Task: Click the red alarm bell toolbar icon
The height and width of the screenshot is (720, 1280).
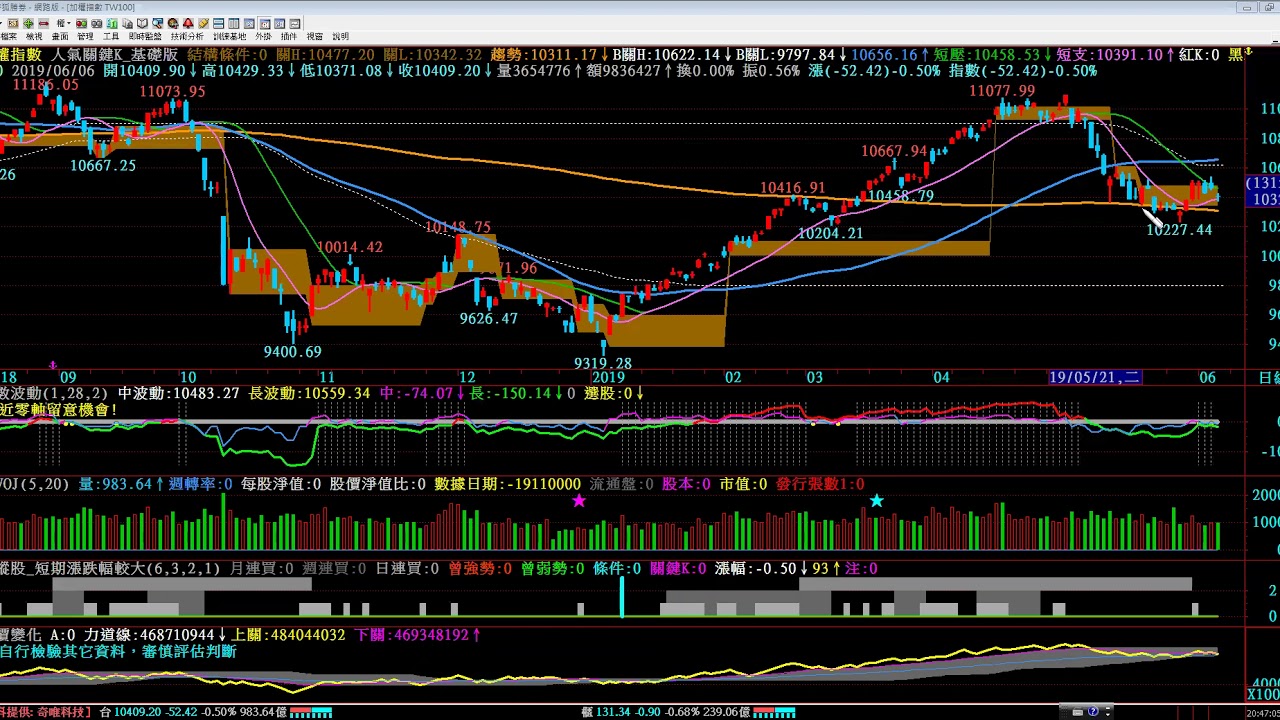Action: (188, 23)
